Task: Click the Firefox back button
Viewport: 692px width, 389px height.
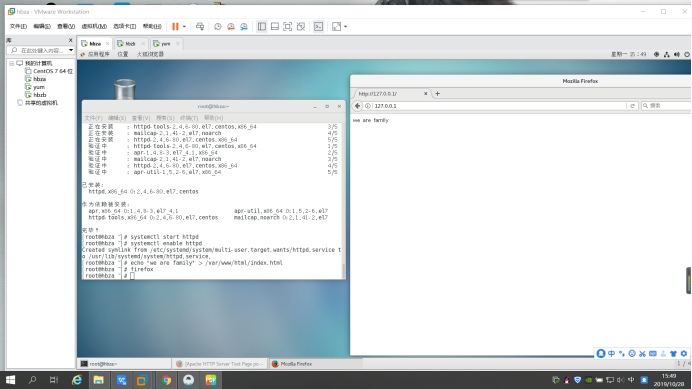Action: click(357, 106)
